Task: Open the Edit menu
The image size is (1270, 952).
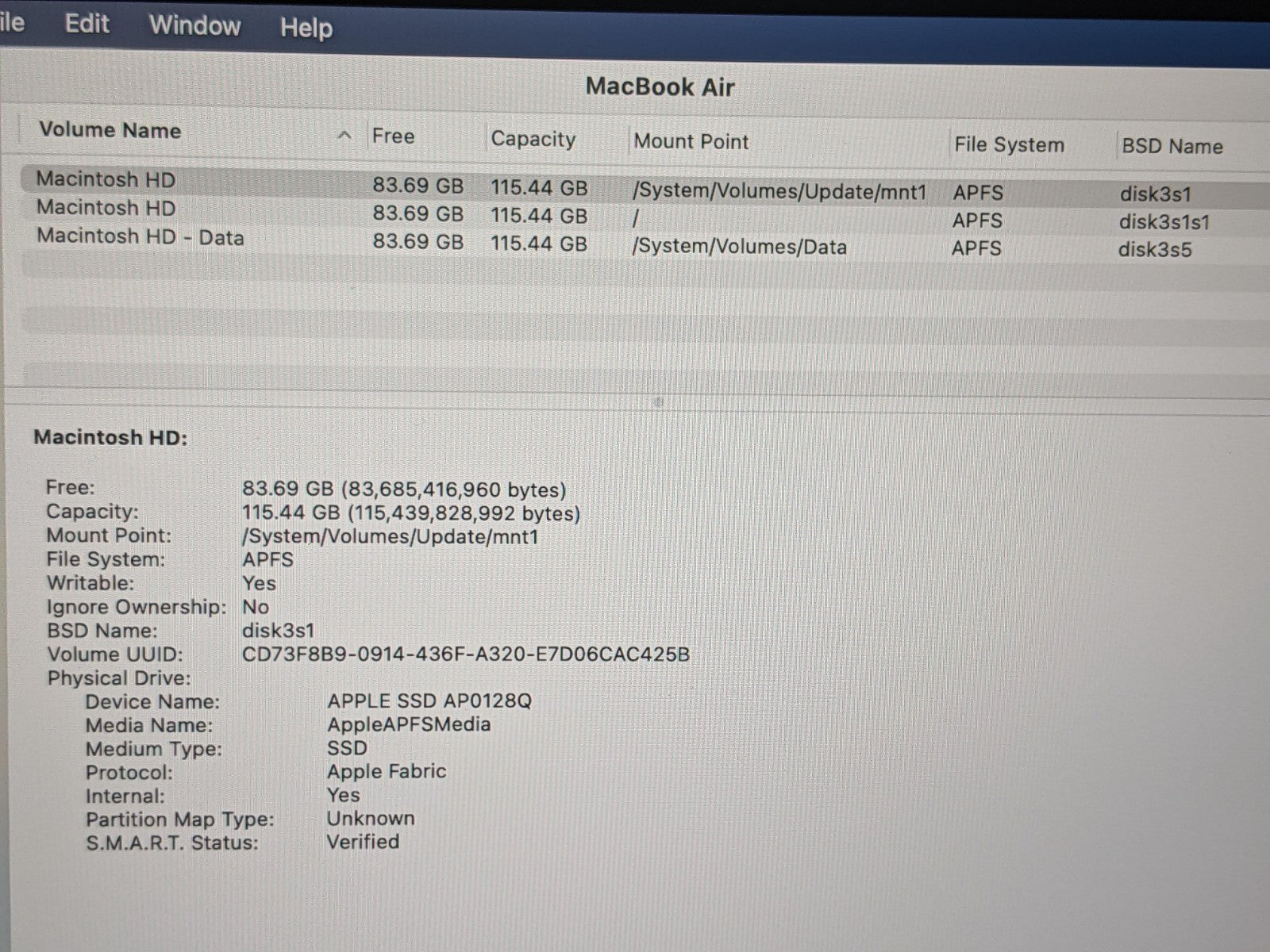Action: coord(87,24)
